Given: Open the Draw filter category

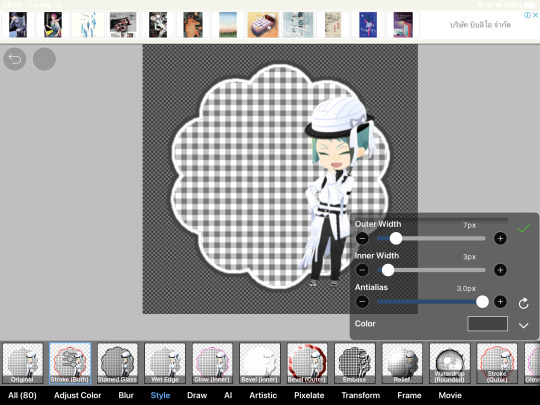Looking at the screenshot, I should pos(197,395).
